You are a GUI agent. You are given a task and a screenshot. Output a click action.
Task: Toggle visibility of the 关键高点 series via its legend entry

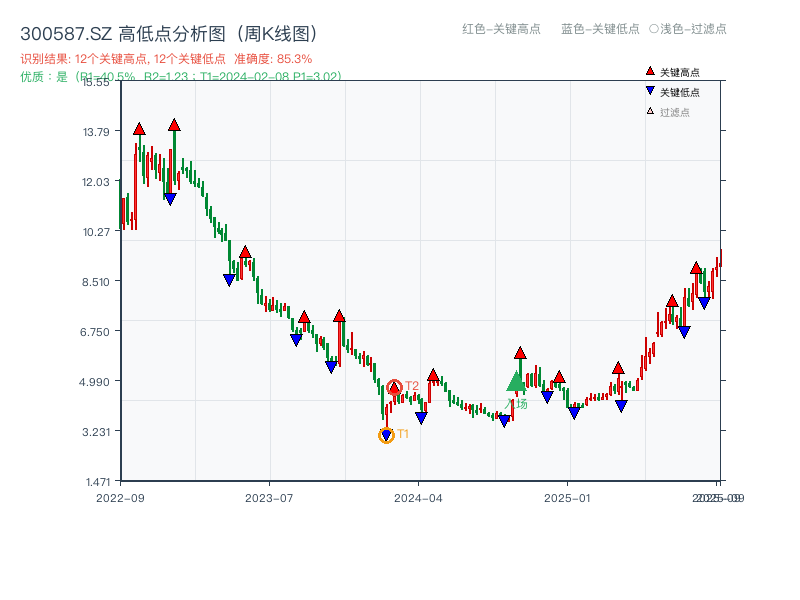[x=680, y=71]
